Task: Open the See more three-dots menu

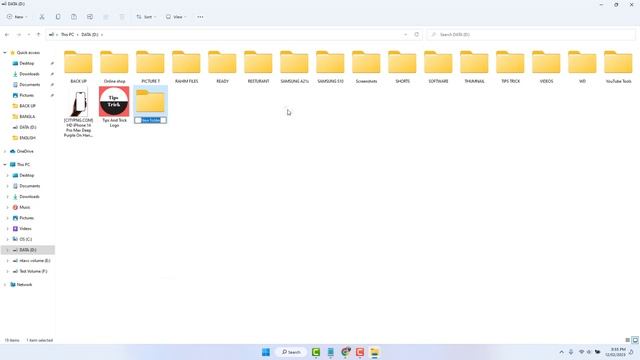Action: [200, 17]
